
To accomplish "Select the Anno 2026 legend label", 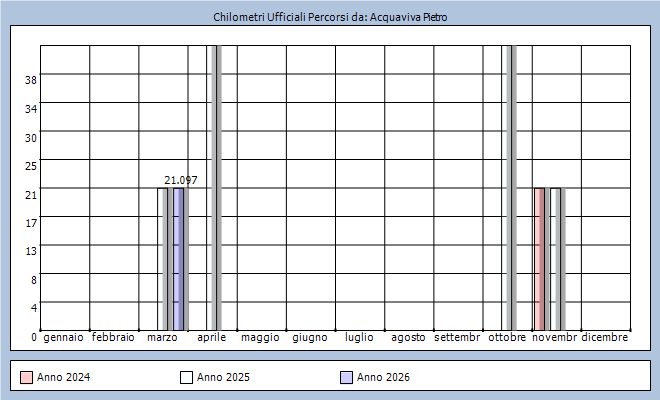I will [384, 377].
